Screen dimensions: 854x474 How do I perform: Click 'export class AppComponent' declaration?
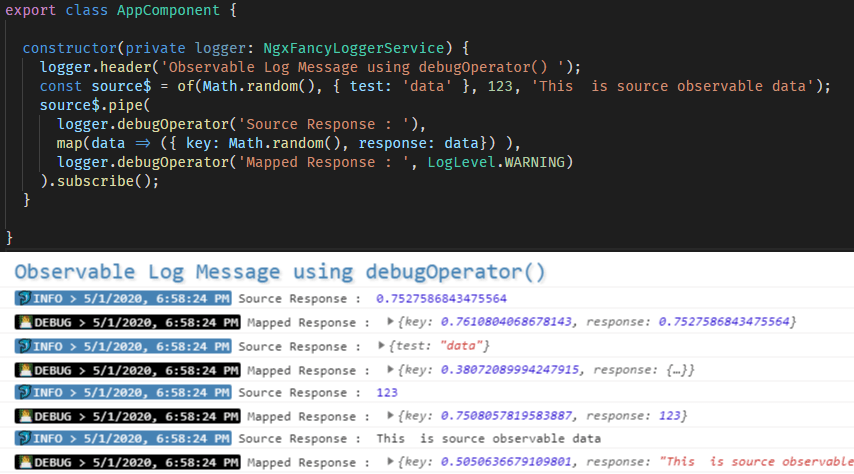pos(113,10)
